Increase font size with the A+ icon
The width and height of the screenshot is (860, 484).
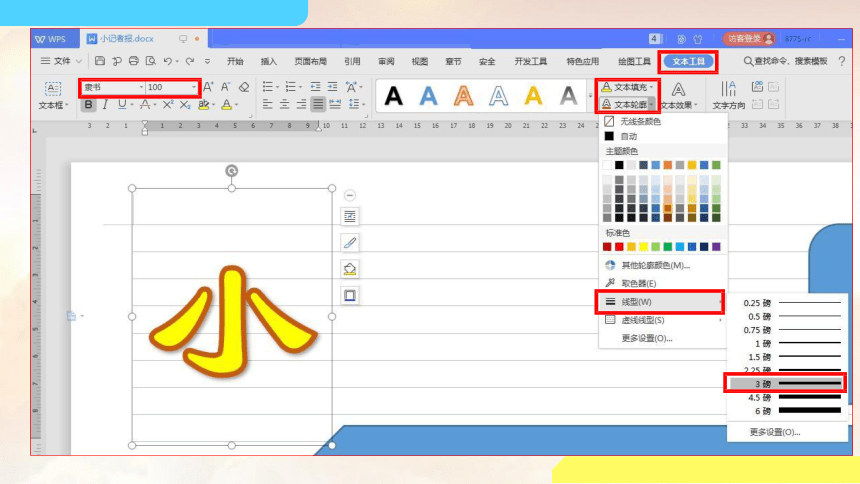pos(208,87)
